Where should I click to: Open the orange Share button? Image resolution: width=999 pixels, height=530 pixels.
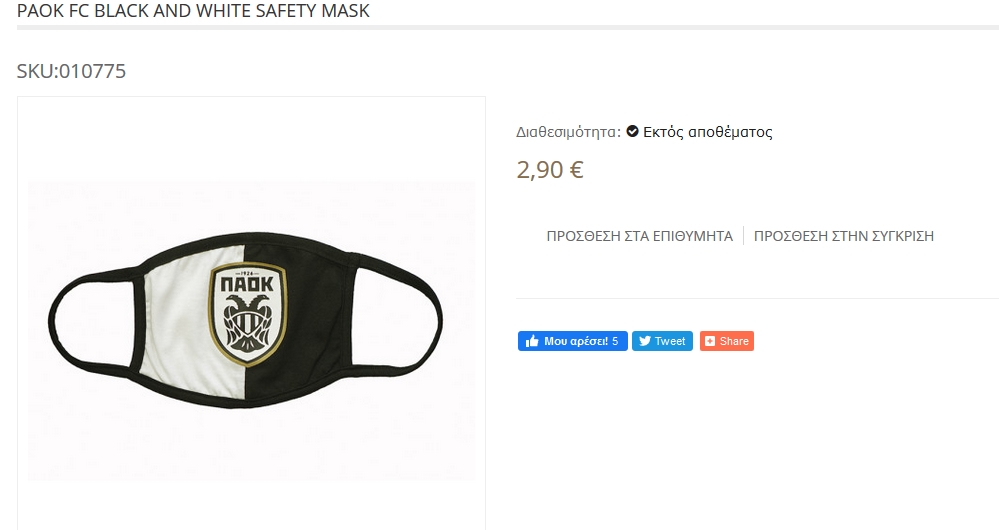click(x=726, y=341)
